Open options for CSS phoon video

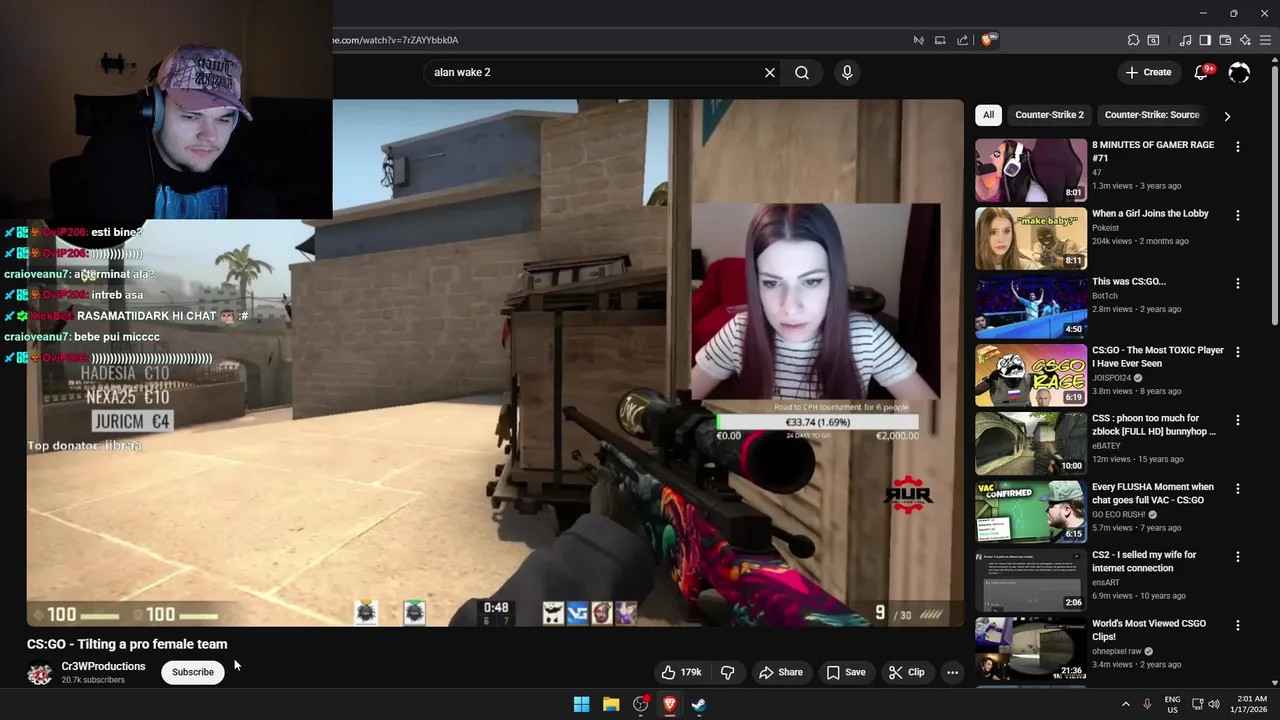click(x=1238, y=420)
